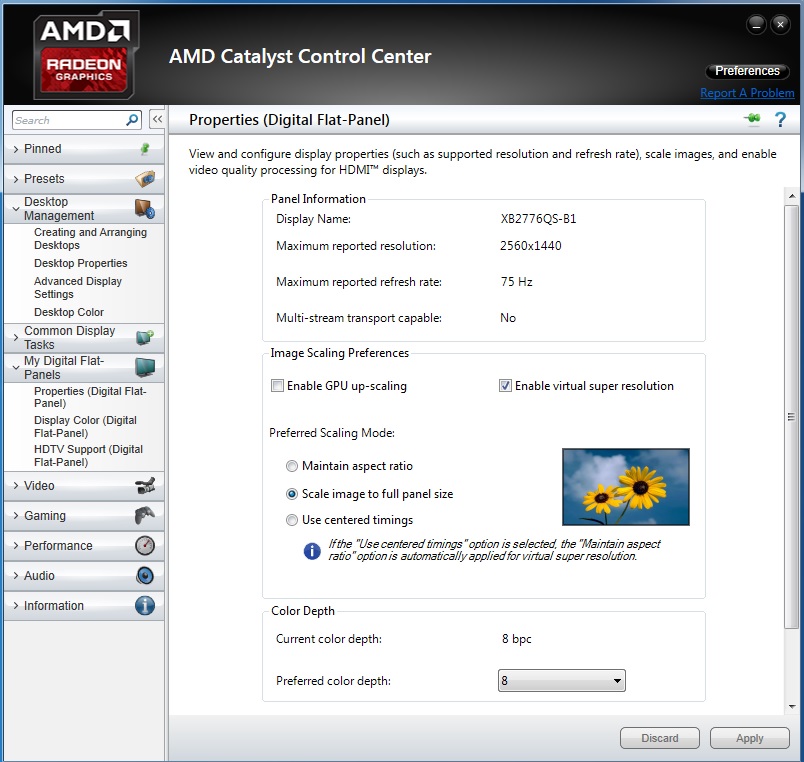Image resolution: width=804 pixels, height=762 pixels.
Task: Click the scrollbar down arrow
Action: [792, 707]
